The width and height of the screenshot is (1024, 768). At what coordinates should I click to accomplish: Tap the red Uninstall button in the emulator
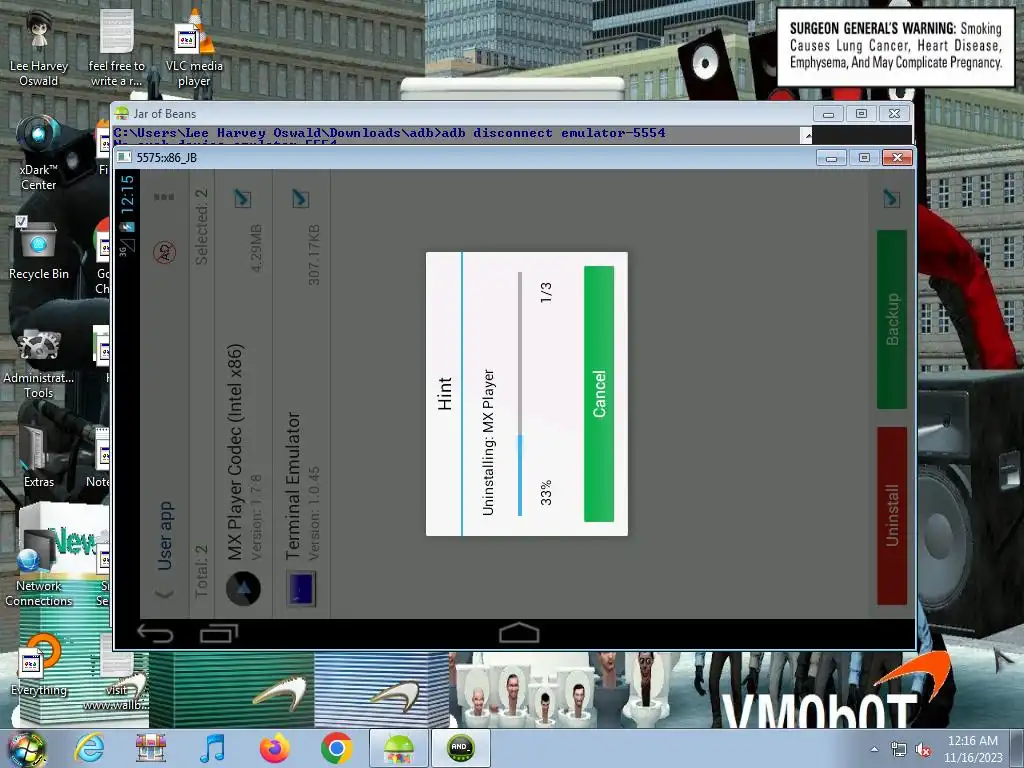pos(892,515)
